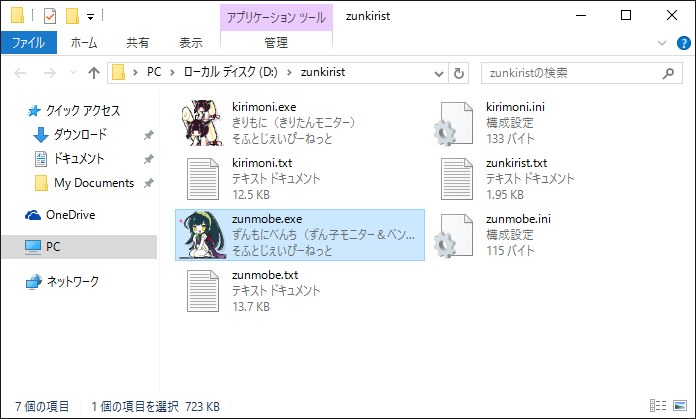Screen dimensions: 696x419
Task: Open the Customize Quick Access Toolbar dropdown
Action: pyautogui.click(x=90, y=17)
